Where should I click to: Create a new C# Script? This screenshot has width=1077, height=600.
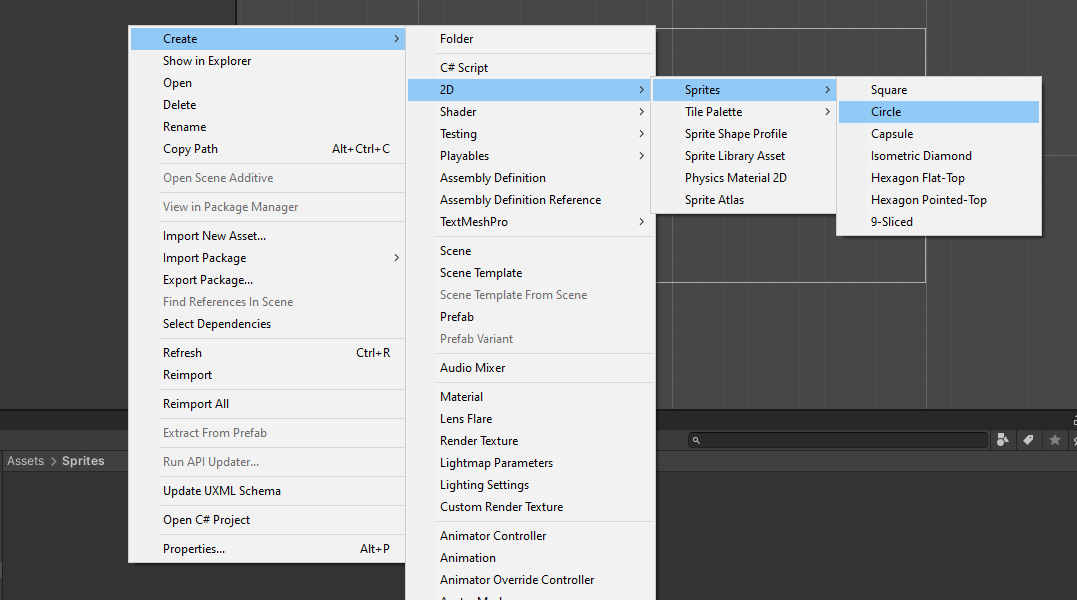tap(464, 68)
